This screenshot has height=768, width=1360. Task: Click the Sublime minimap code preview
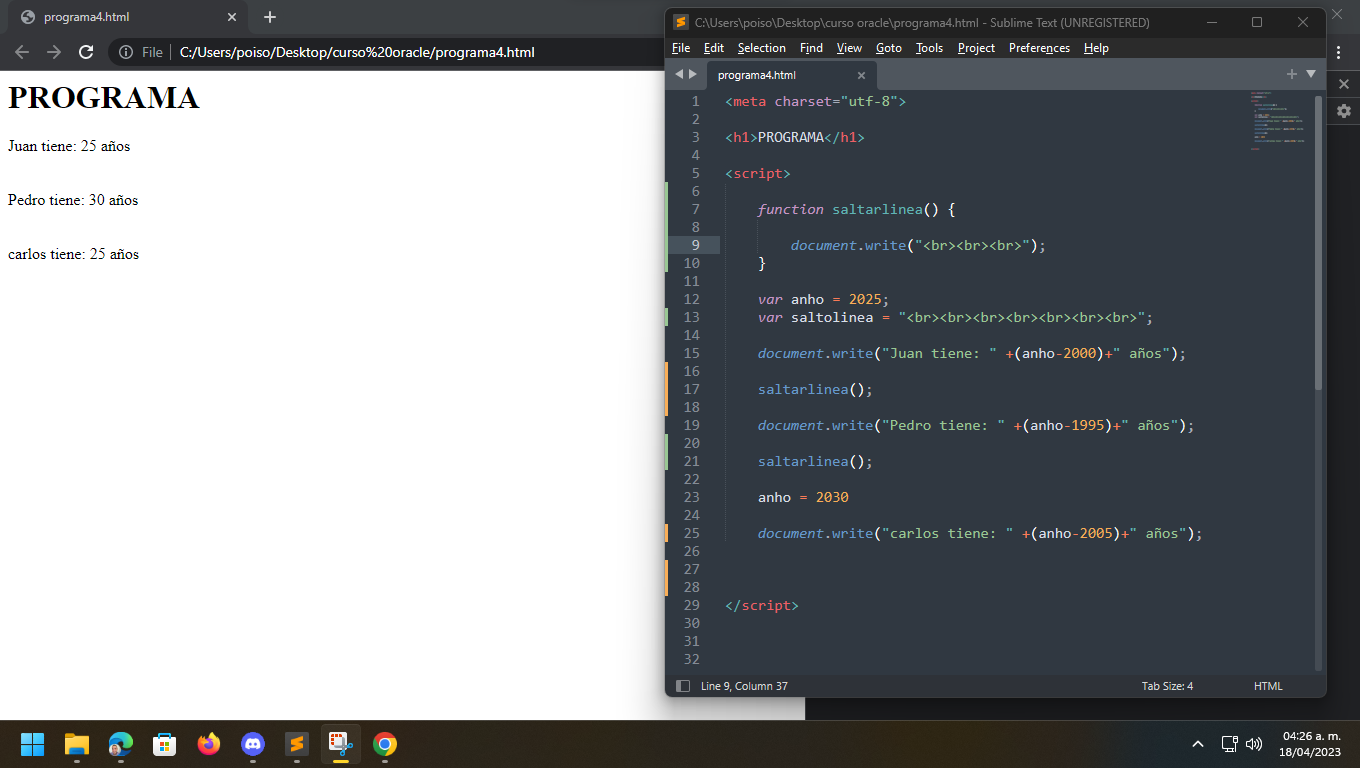pos(1277,120)
